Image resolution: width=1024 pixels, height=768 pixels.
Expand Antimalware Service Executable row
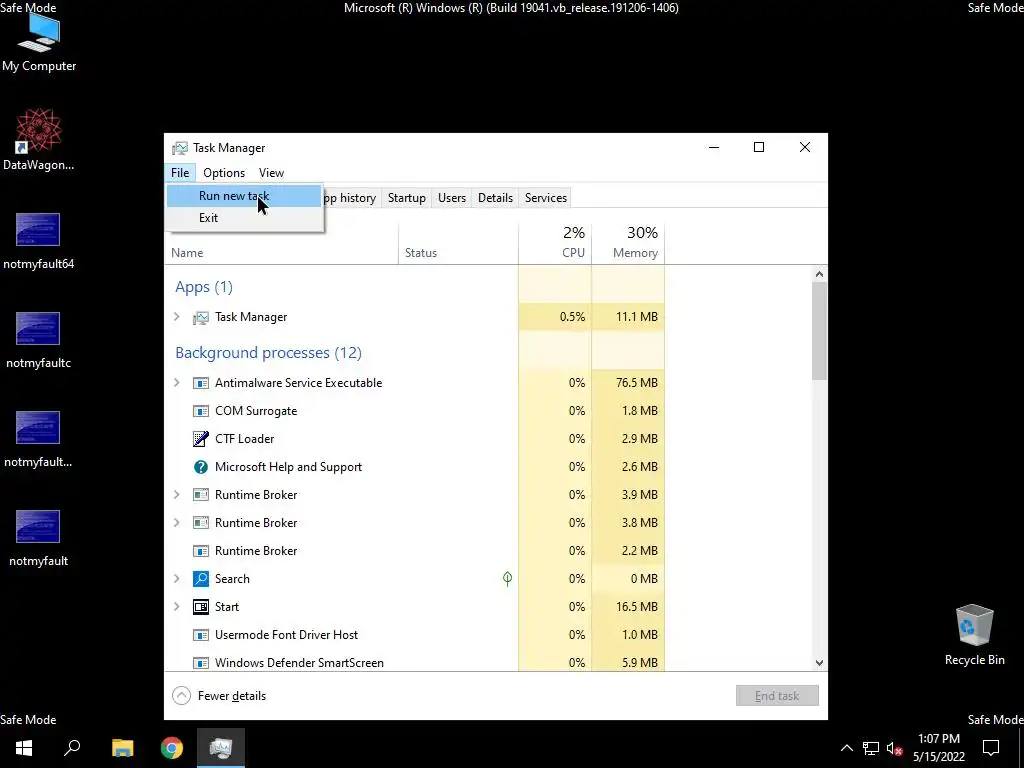[x=176, y=383]
